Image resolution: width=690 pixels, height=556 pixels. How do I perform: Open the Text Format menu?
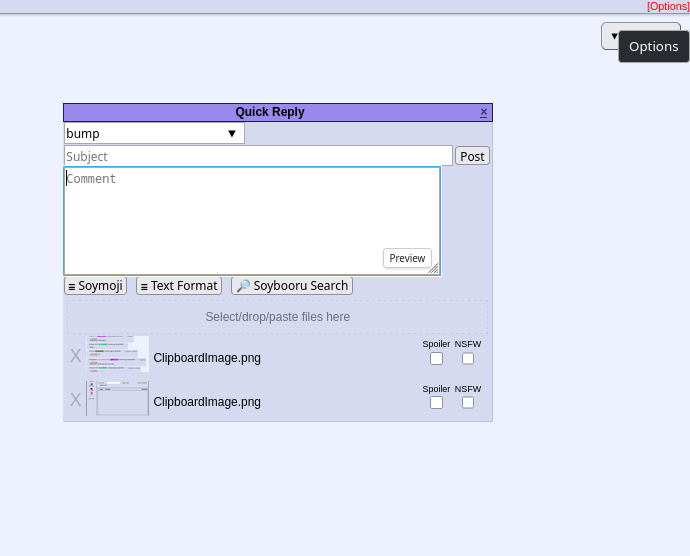click(x=179, y=286)
